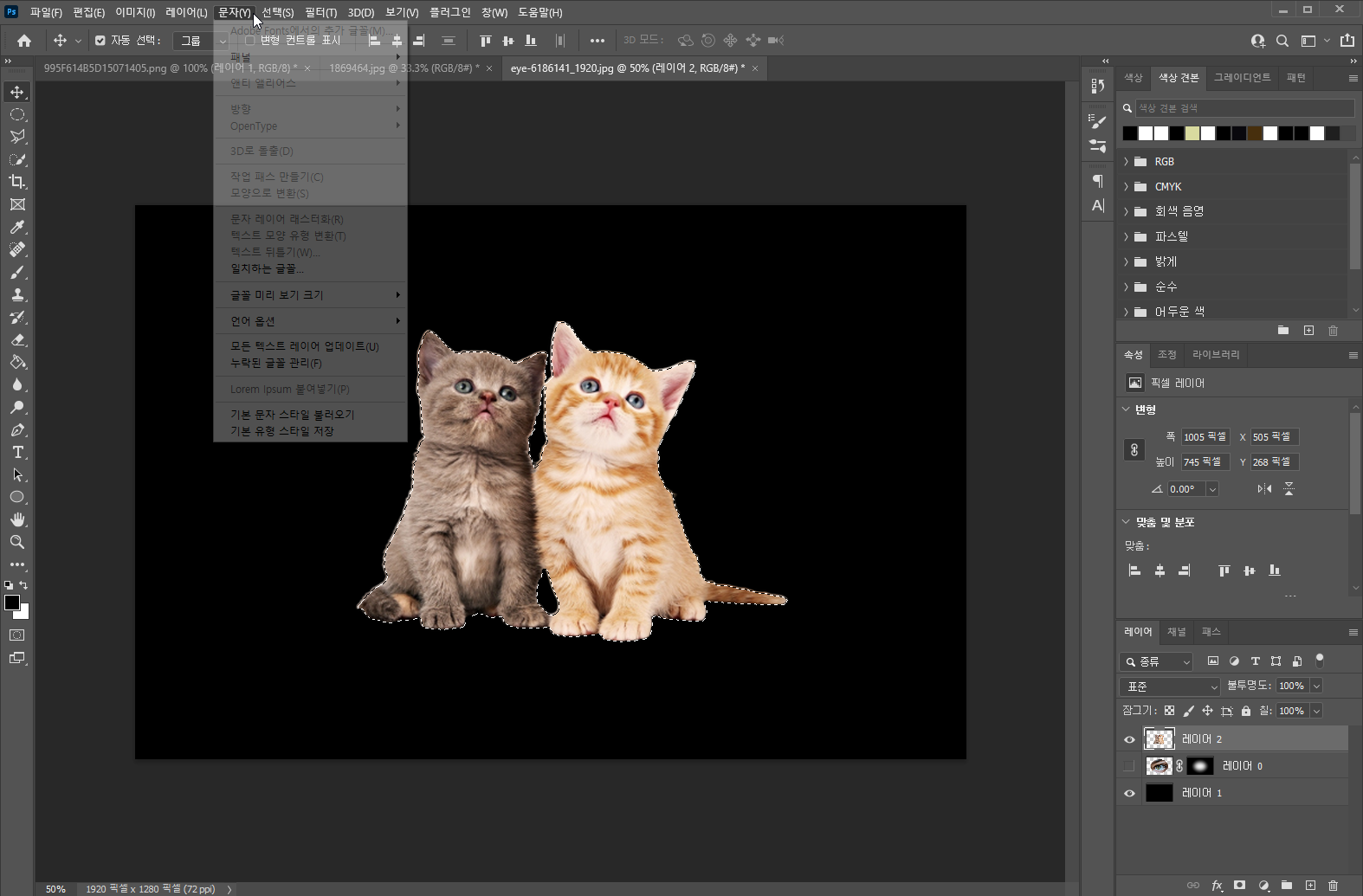Select the Ellipse shape tool
Image resolution: width=1363 pixels, height=896 pixels.
point(17,497)
